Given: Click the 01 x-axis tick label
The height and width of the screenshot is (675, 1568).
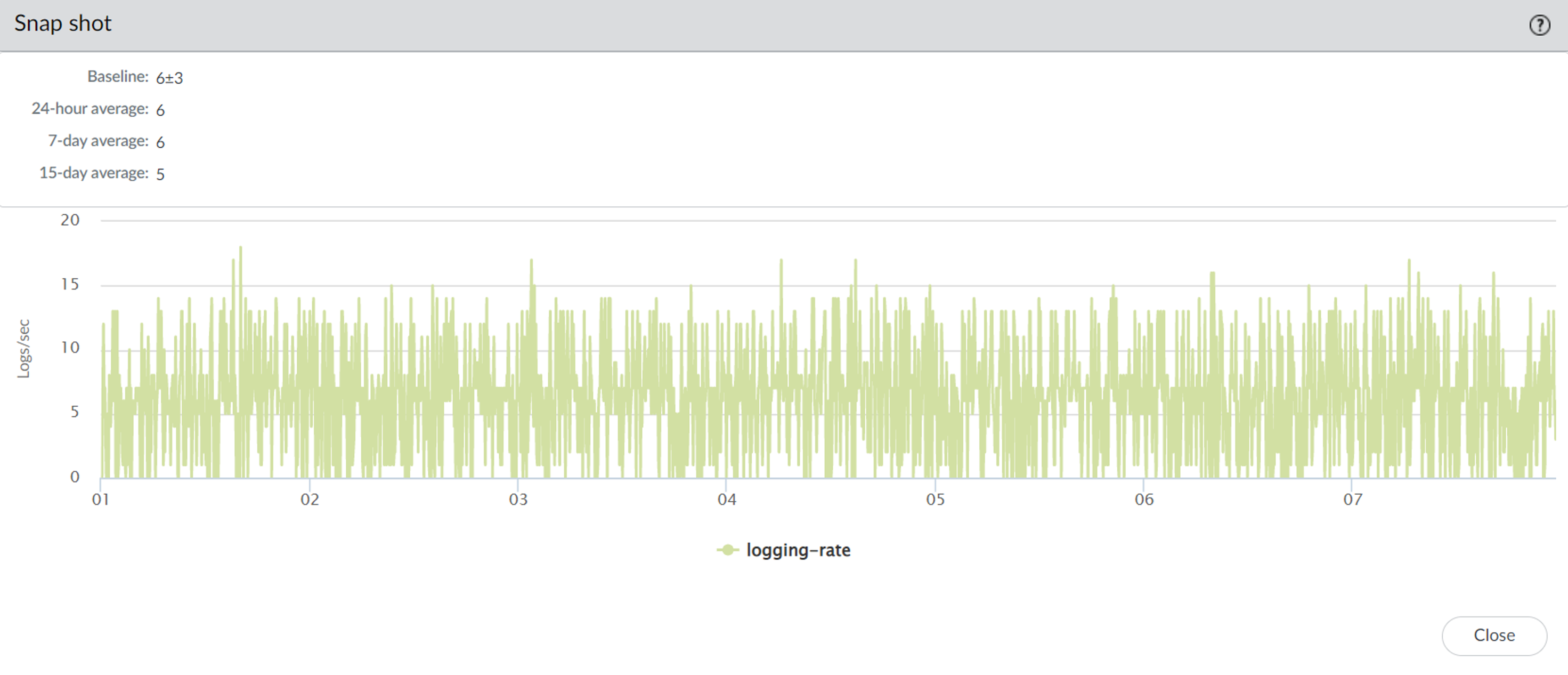Looking at the screenshot, I should [101, 500].
